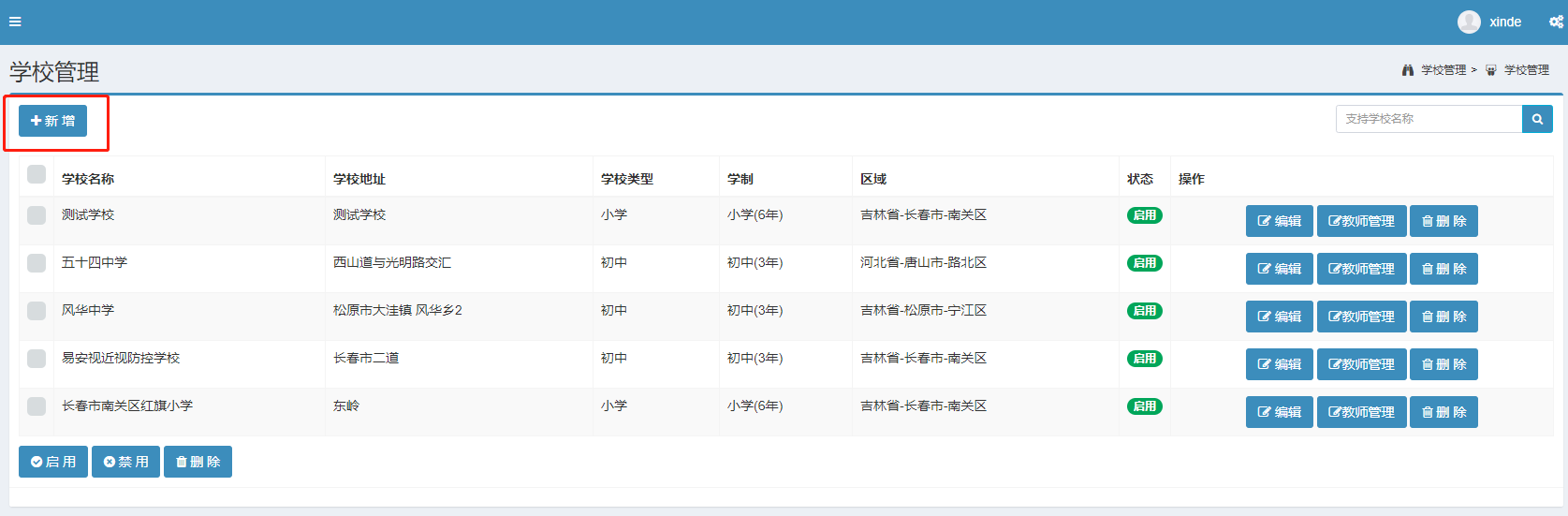The image size is (1568, 516).
Task: Click the bottom bulk 删除 button
Action: pos(198,462)
